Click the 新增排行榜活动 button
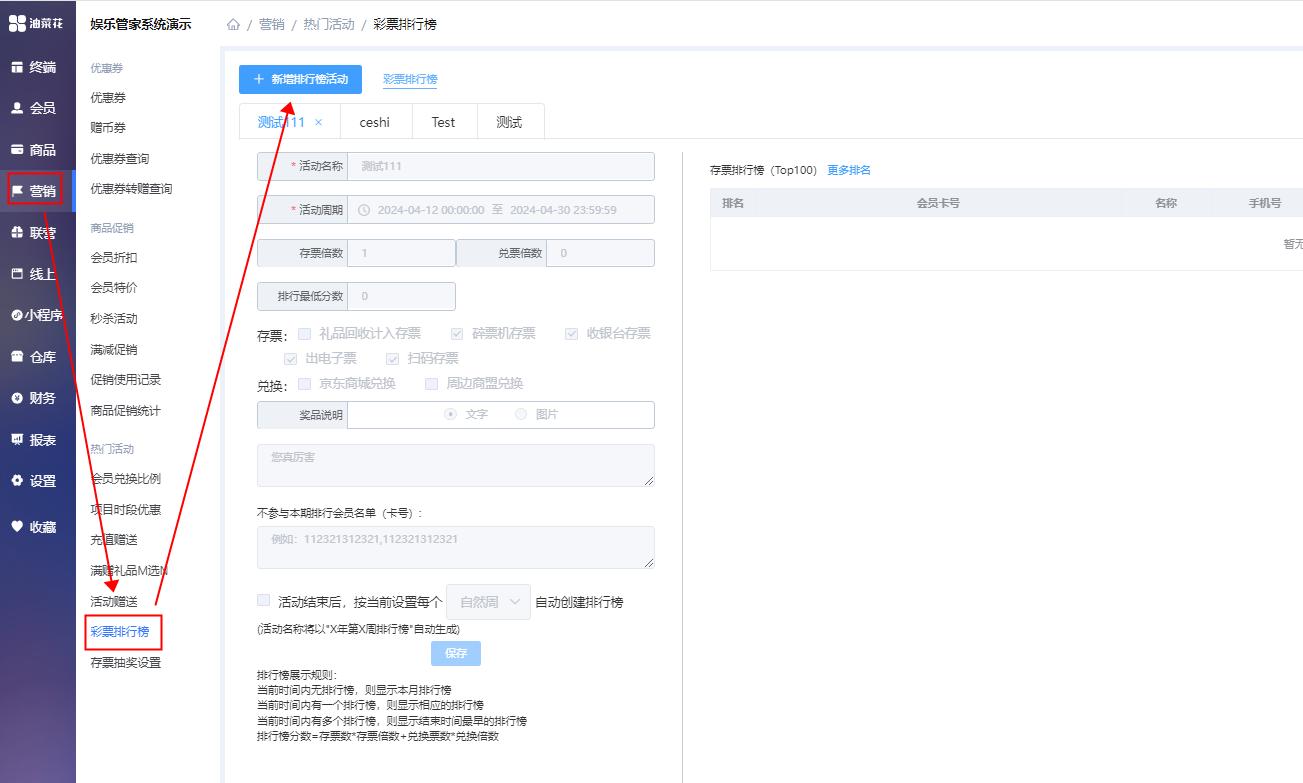The height and width of the screenshot is (783, 1303). [300, 79]
